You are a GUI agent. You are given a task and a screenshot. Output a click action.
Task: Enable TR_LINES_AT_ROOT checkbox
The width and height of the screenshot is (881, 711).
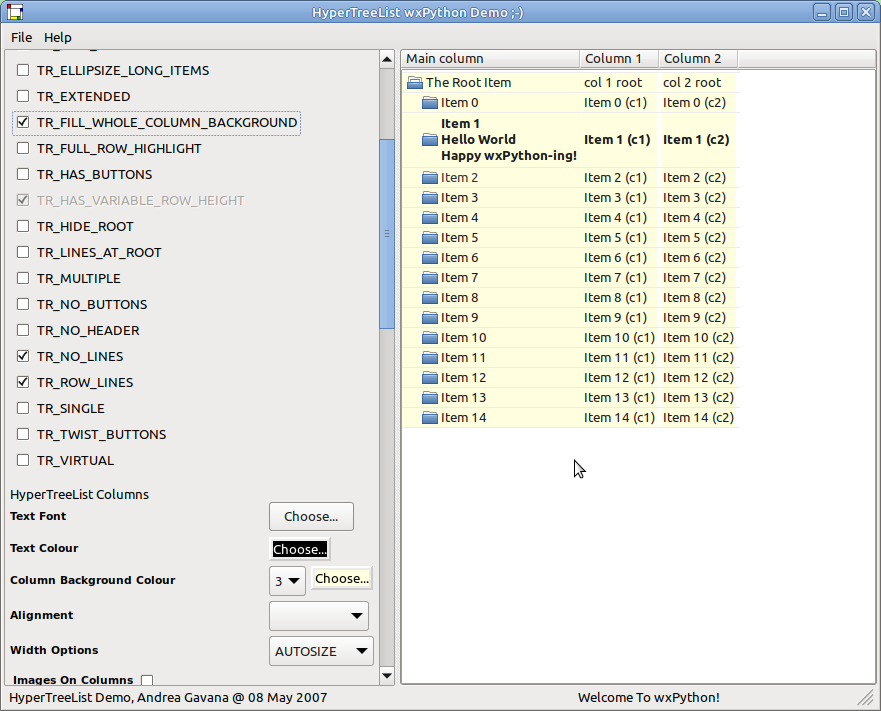pyautogui.click(x=23, y=252)
